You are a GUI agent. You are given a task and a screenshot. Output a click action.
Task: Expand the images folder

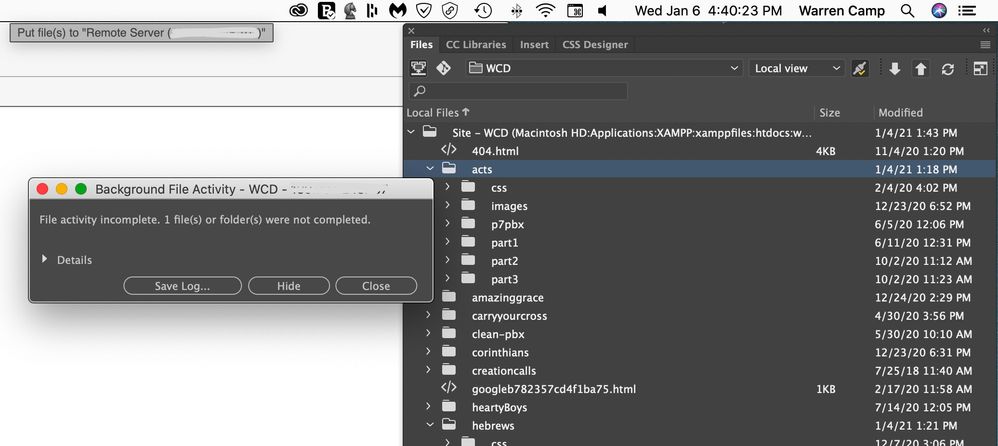[x=447, y=206]
